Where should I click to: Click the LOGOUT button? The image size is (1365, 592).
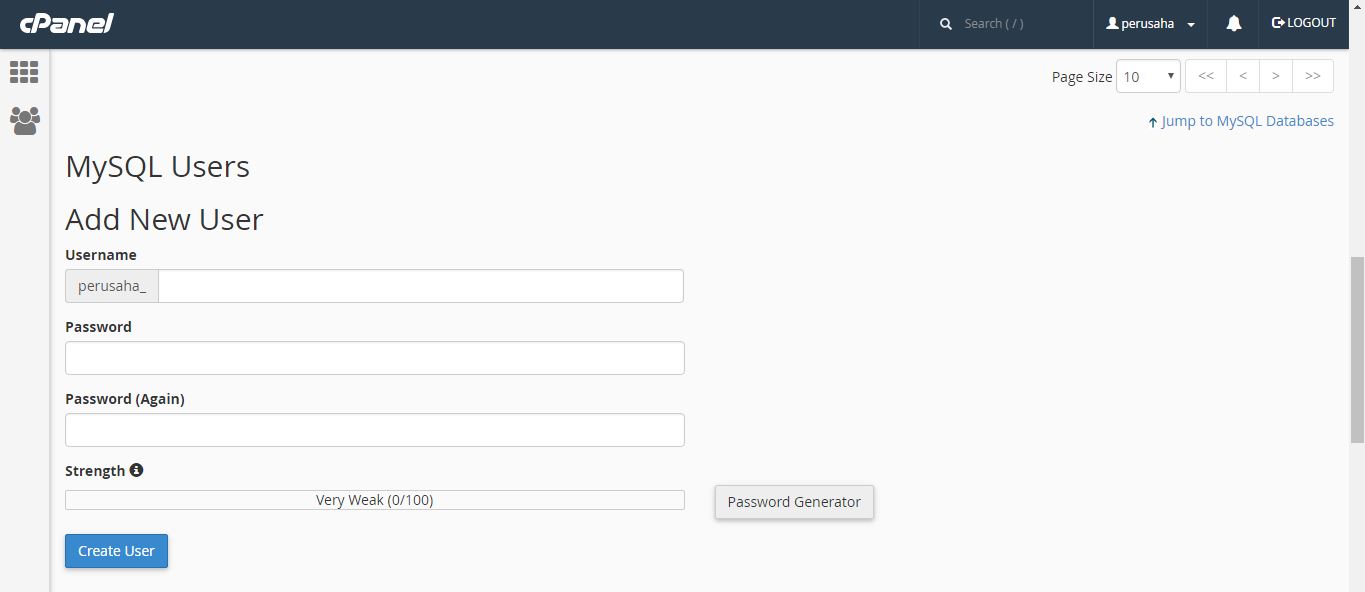pos(1303,23)
